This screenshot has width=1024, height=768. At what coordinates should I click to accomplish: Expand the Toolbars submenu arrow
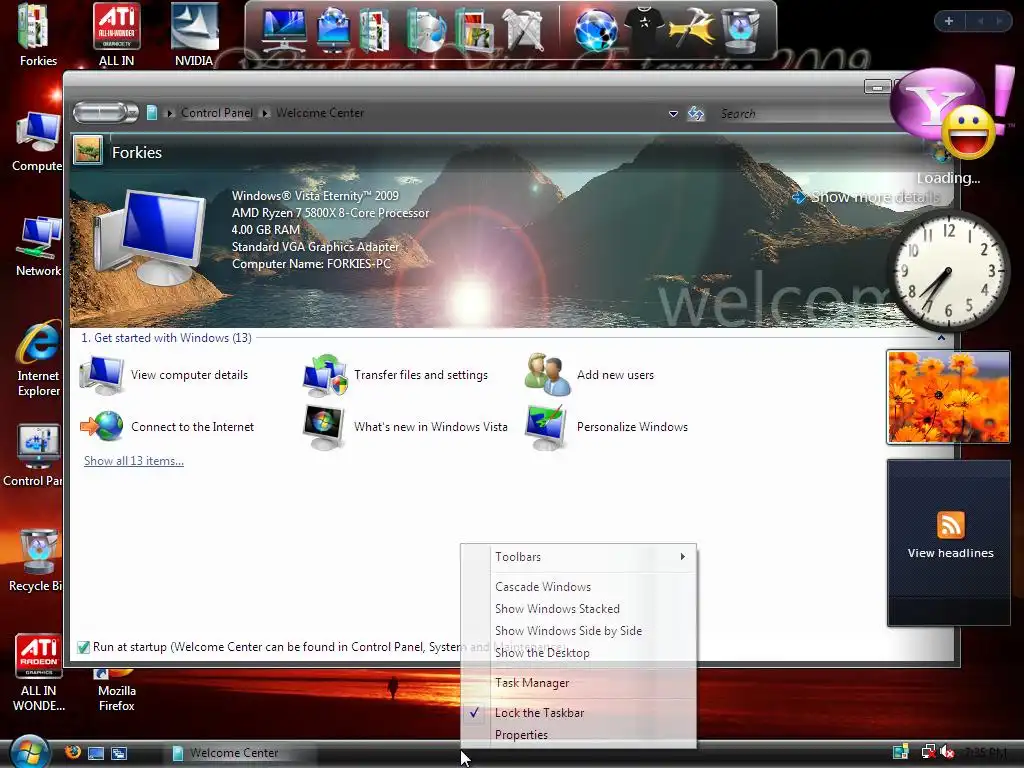[x=682, y=557]
